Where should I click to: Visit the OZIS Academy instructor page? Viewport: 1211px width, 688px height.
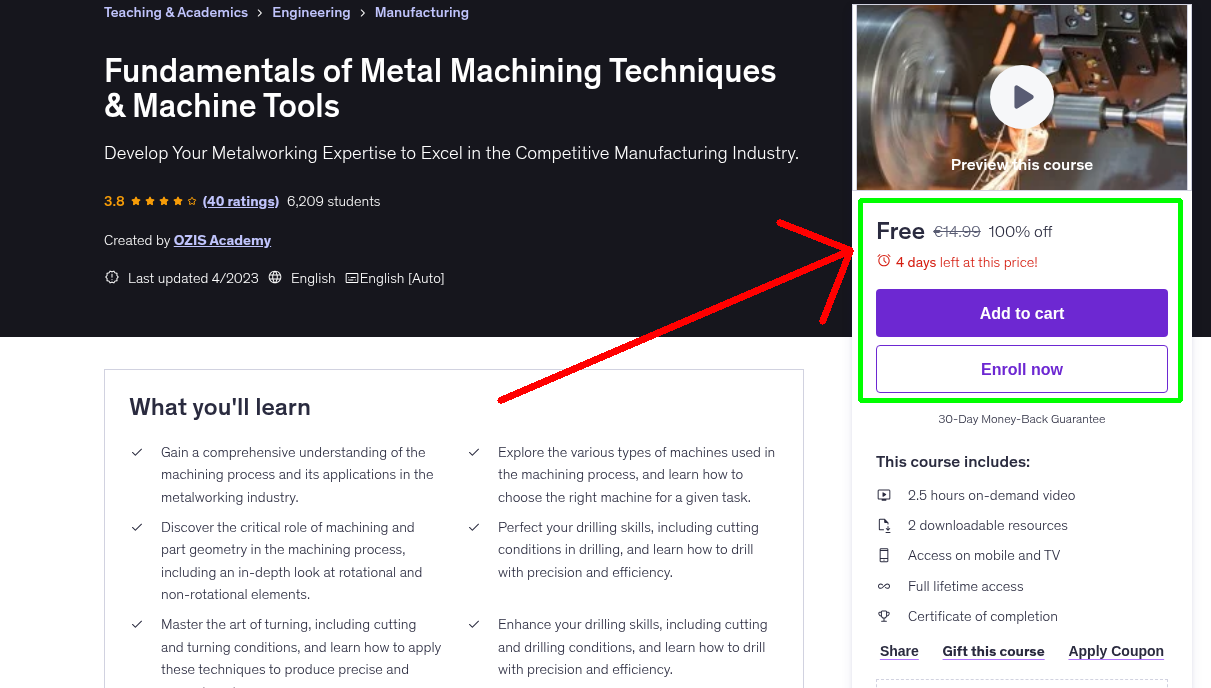tap(222, 240)
